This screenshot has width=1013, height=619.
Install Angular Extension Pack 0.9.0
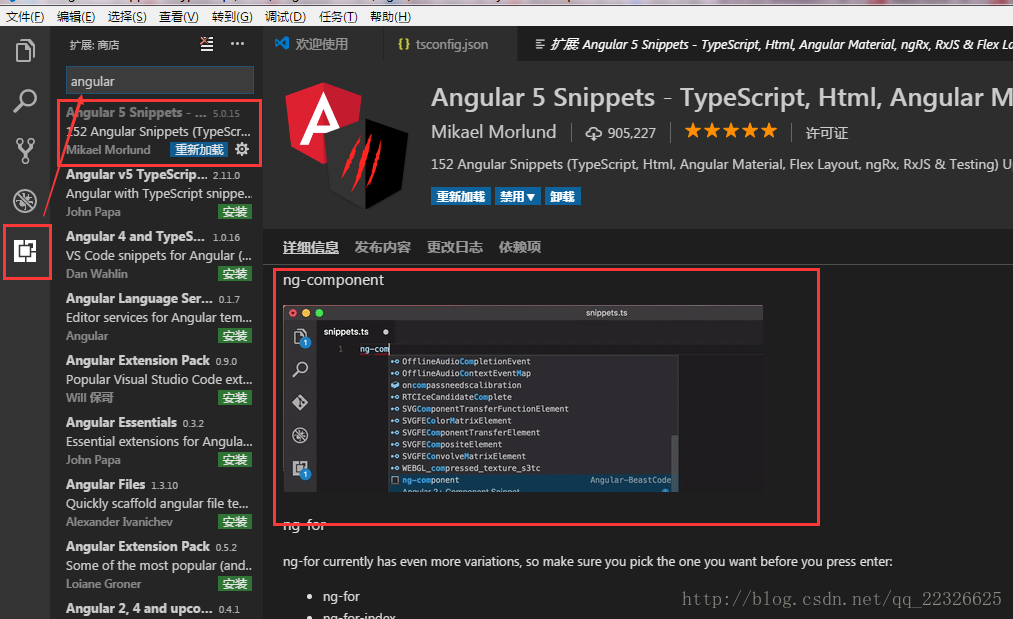coord(235,398)
